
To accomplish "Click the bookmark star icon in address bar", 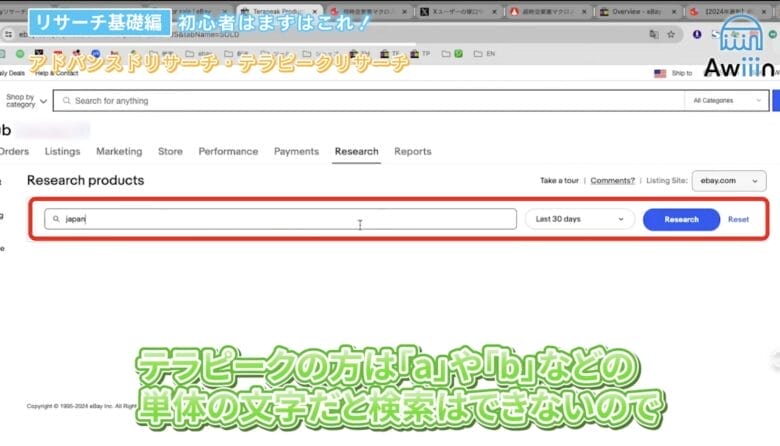I will 671,34.
